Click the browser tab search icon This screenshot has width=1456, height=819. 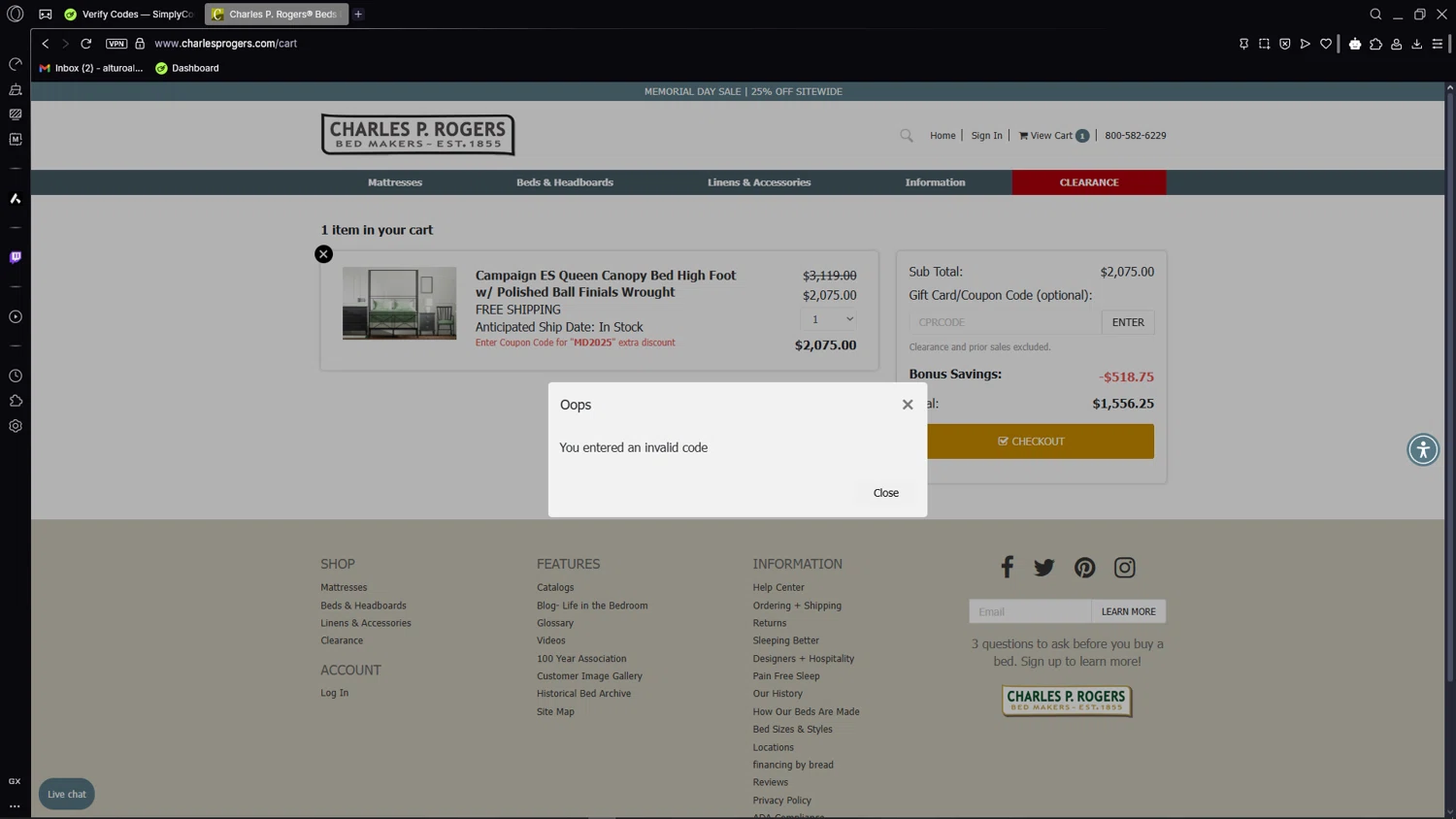(x=1375, y=15)
